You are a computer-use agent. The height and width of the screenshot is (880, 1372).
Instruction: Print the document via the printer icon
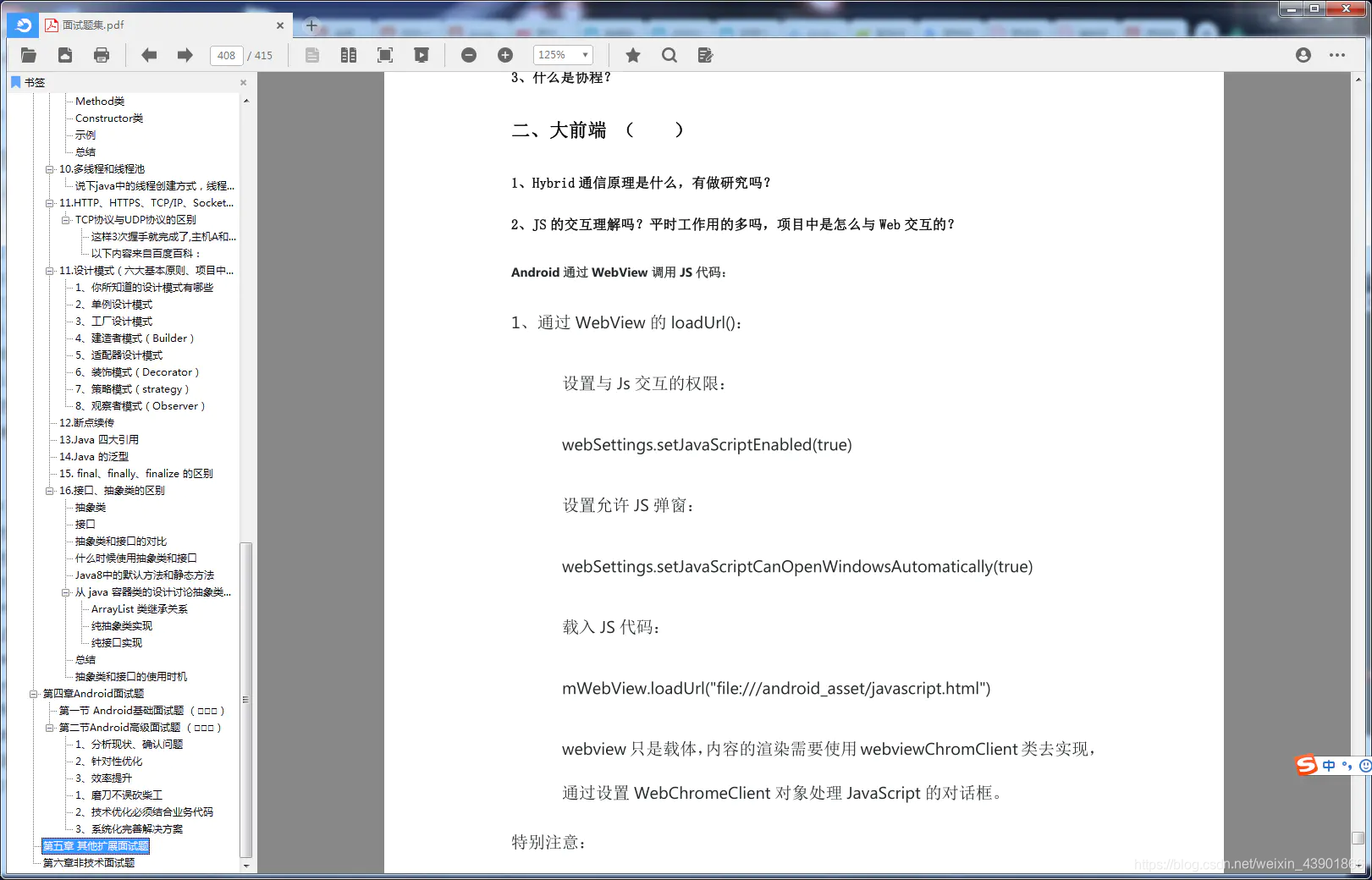[102, 55]
